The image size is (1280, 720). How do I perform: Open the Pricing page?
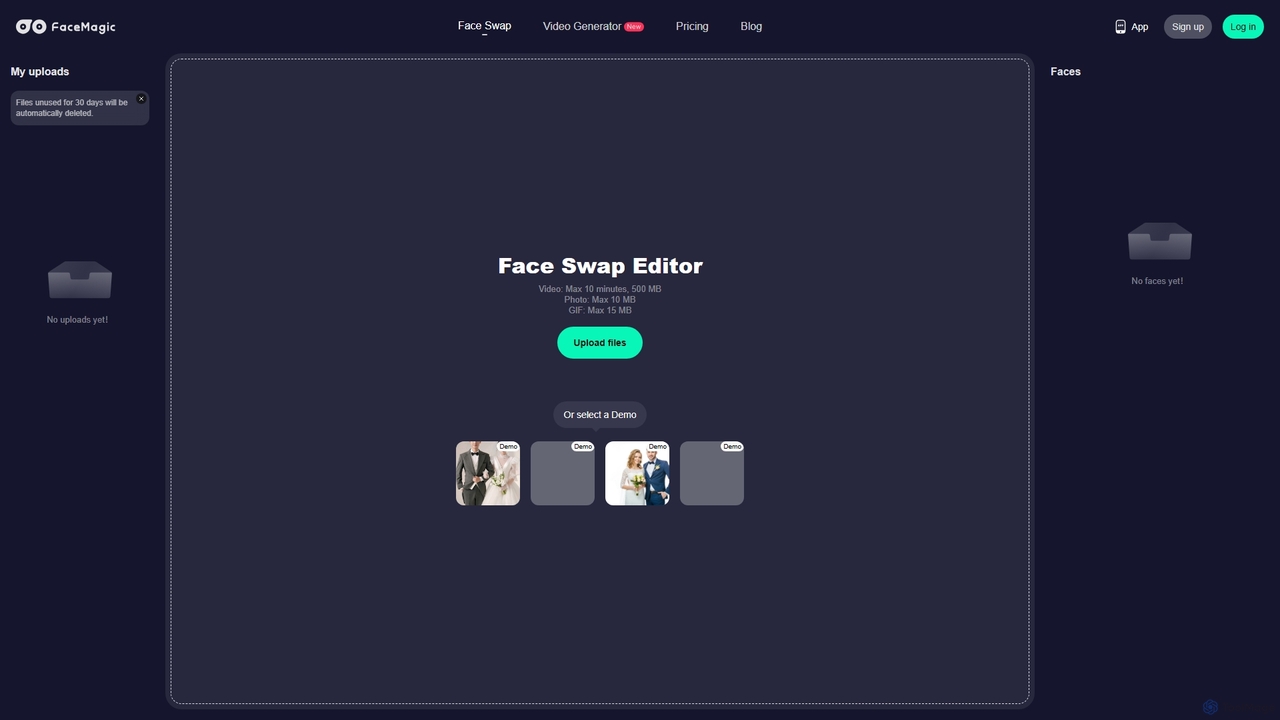point(692,26)
